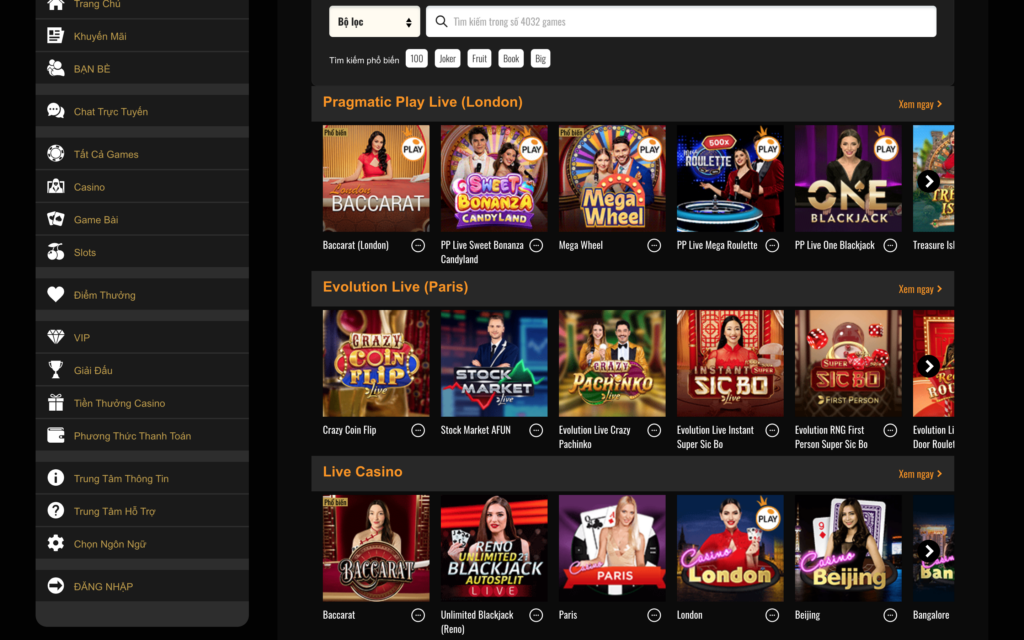Viewport: 1024px width, 640px height.
Task: Open options icon beside Baccarat (London)
Action: coord(418,246)
